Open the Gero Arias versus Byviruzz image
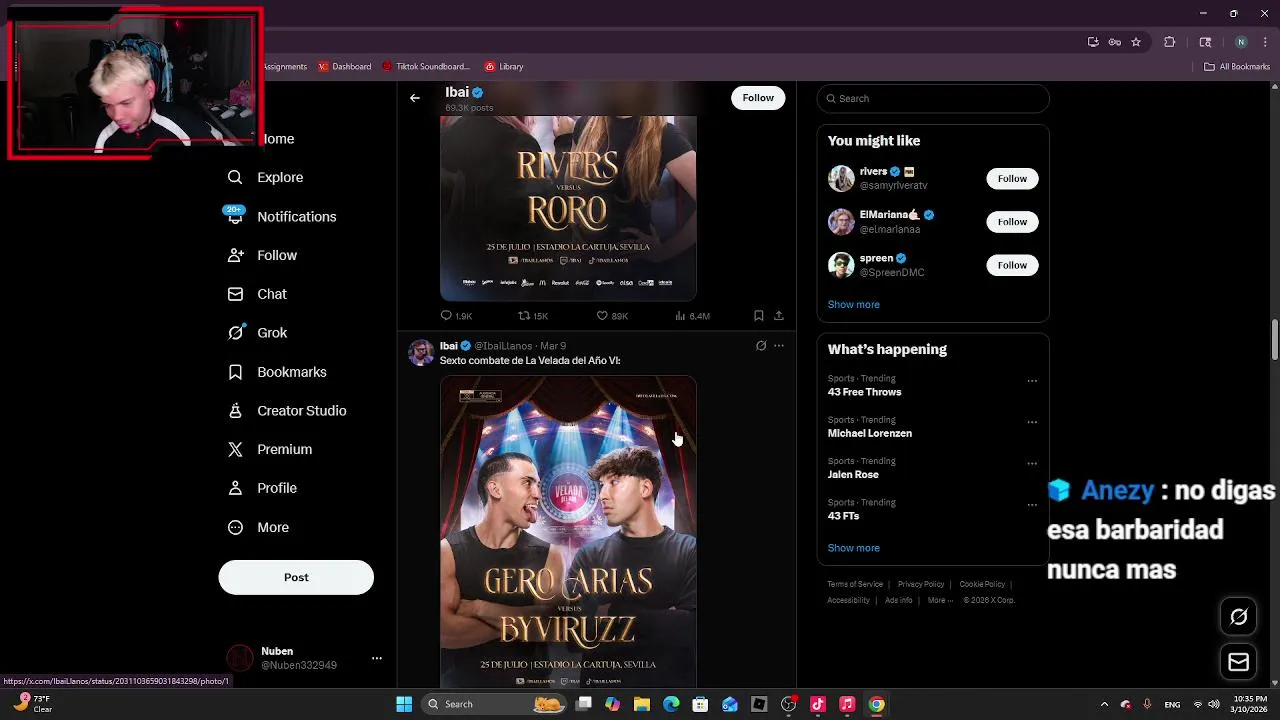 (568, 532)
